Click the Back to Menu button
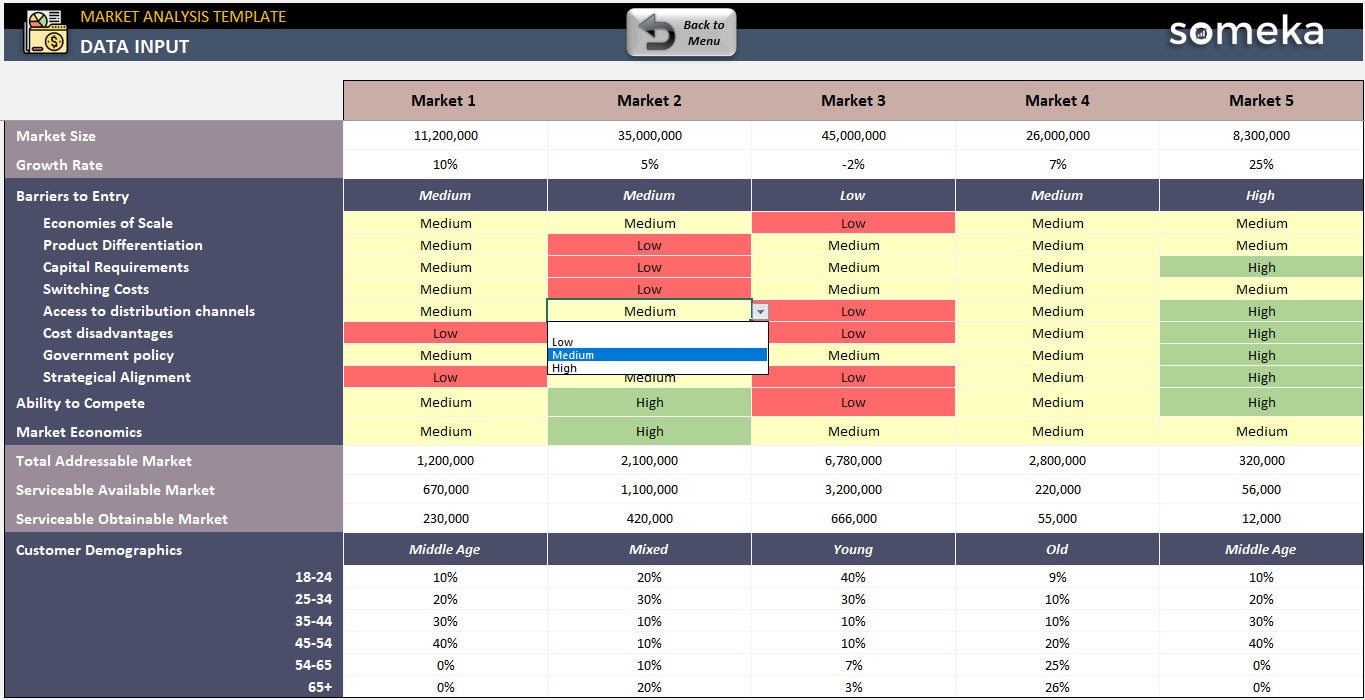The height and width of the screenshot is (700, 1365). coord(681,31)
